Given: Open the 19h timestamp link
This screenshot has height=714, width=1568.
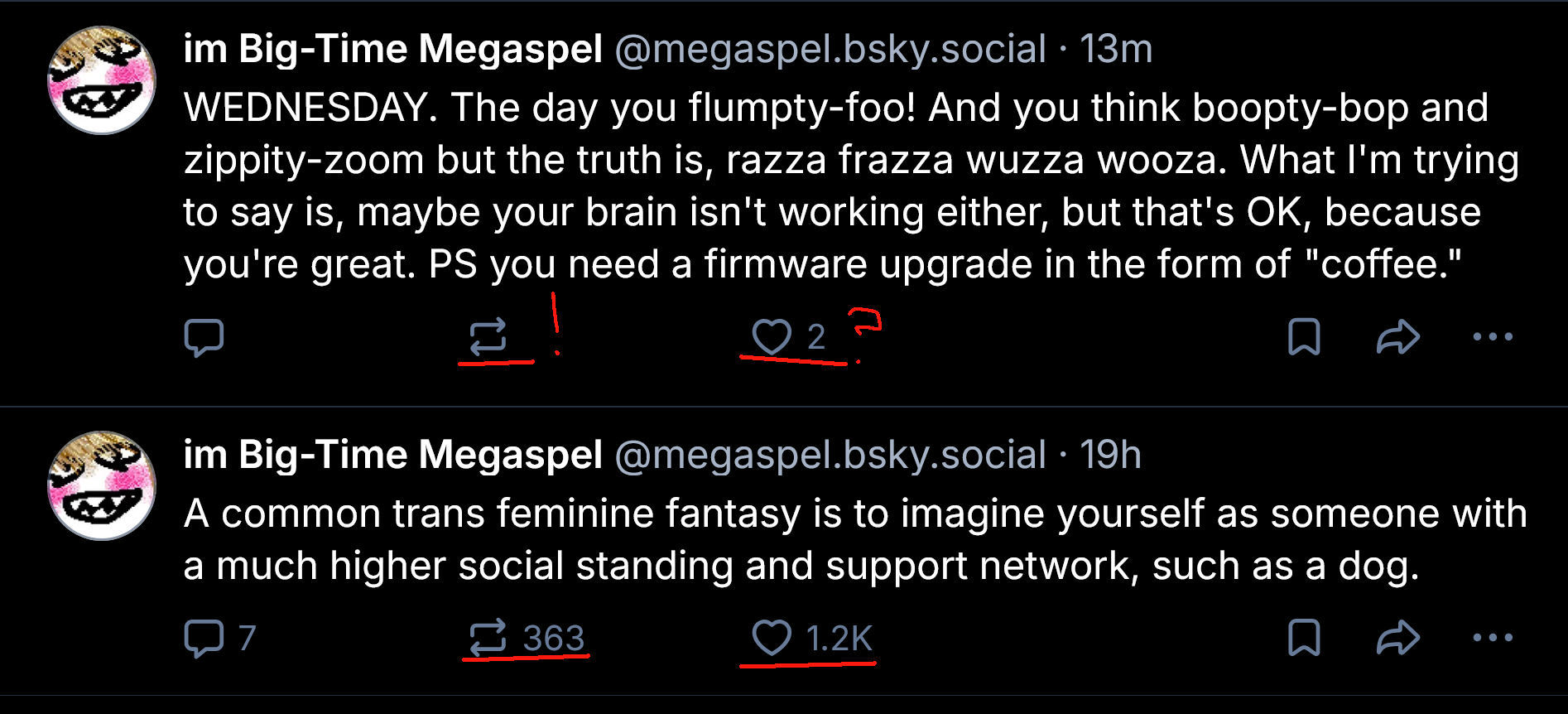Looking at the screenshot, I should 1110,455.
